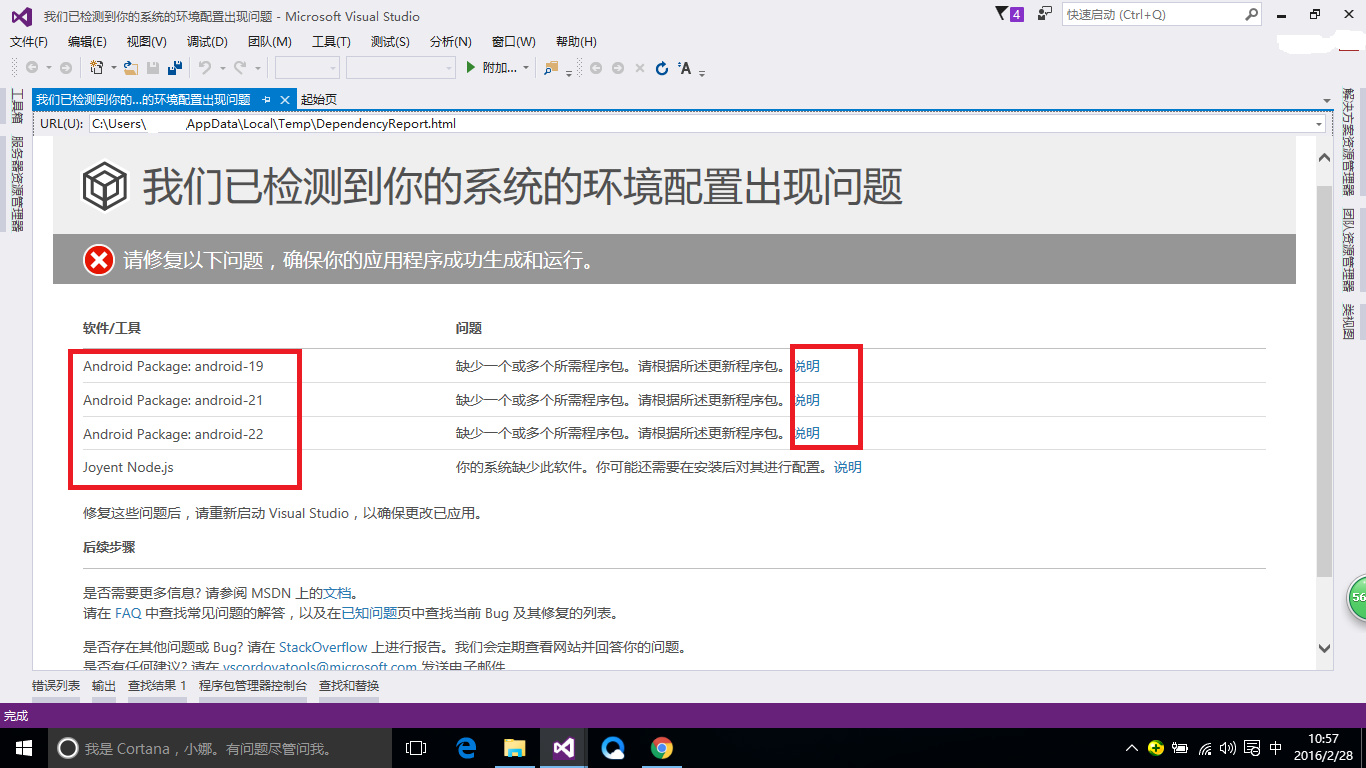Click the Task View taskbar icon

[x=416, y=748]
